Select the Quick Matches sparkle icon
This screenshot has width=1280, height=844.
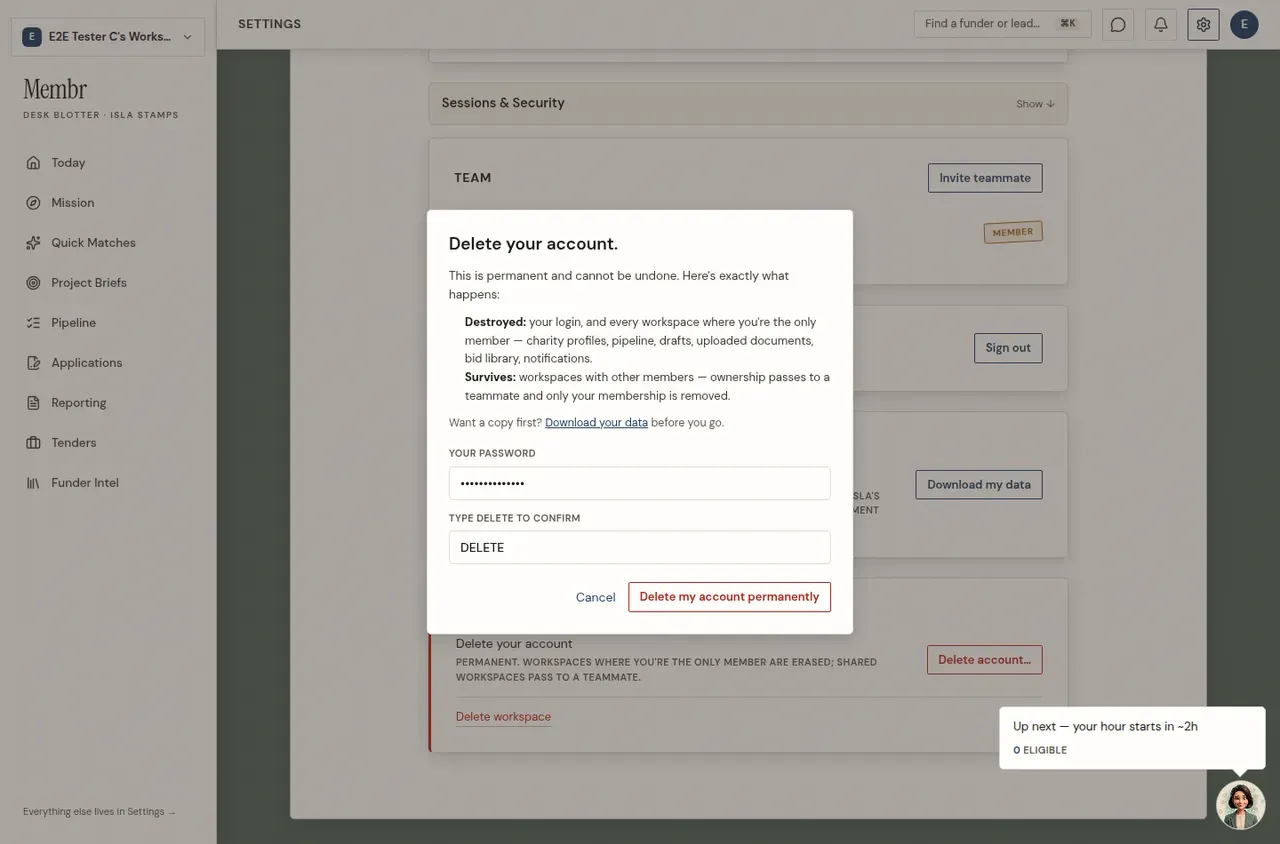tap(33, 243)
